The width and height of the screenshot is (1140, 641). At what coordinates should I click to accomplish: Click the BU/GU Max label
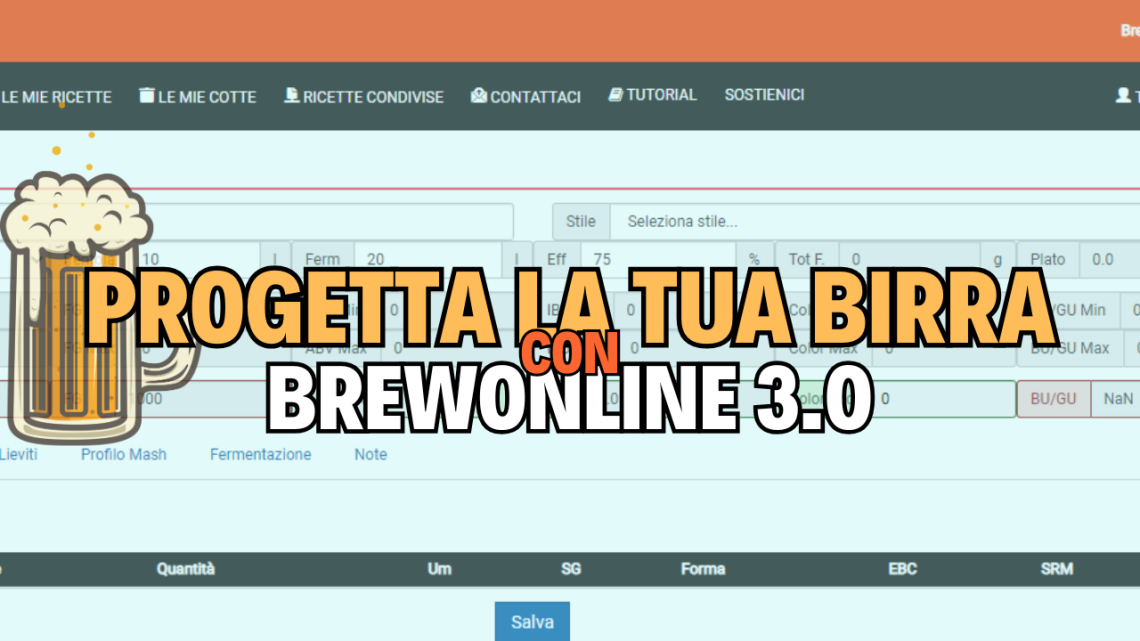1069,348
